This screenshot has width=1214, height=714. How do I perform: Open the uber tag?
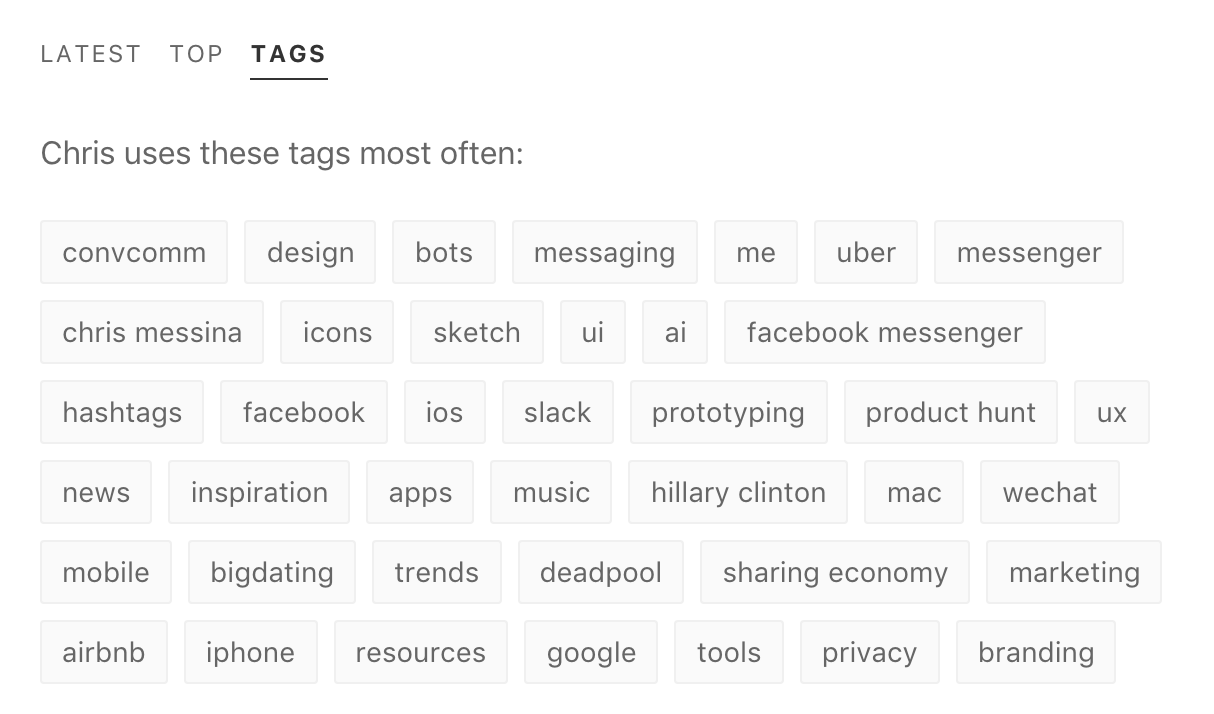[x=866, y=252]
